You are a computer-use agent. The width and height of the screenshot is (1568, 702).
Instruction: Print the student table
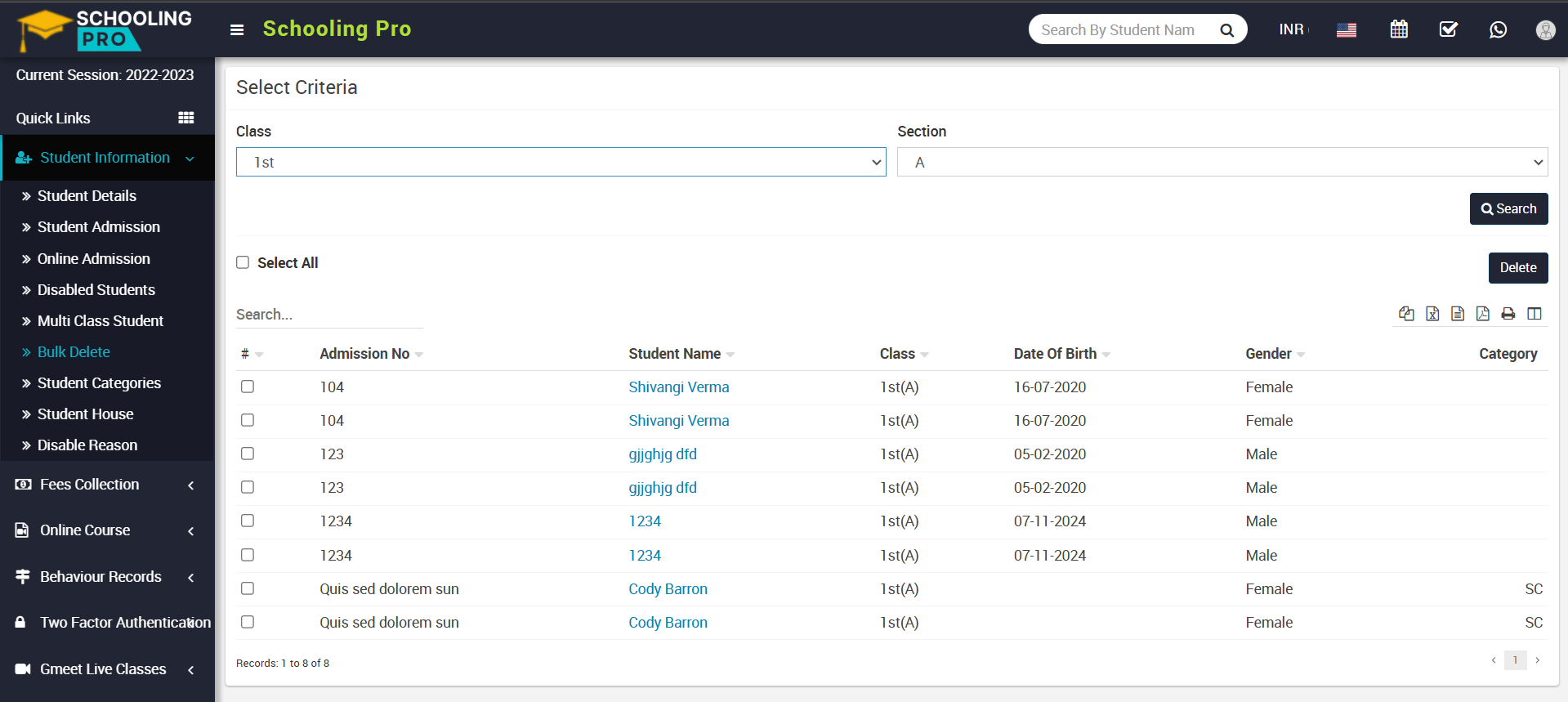click(x=1508, y=314)
